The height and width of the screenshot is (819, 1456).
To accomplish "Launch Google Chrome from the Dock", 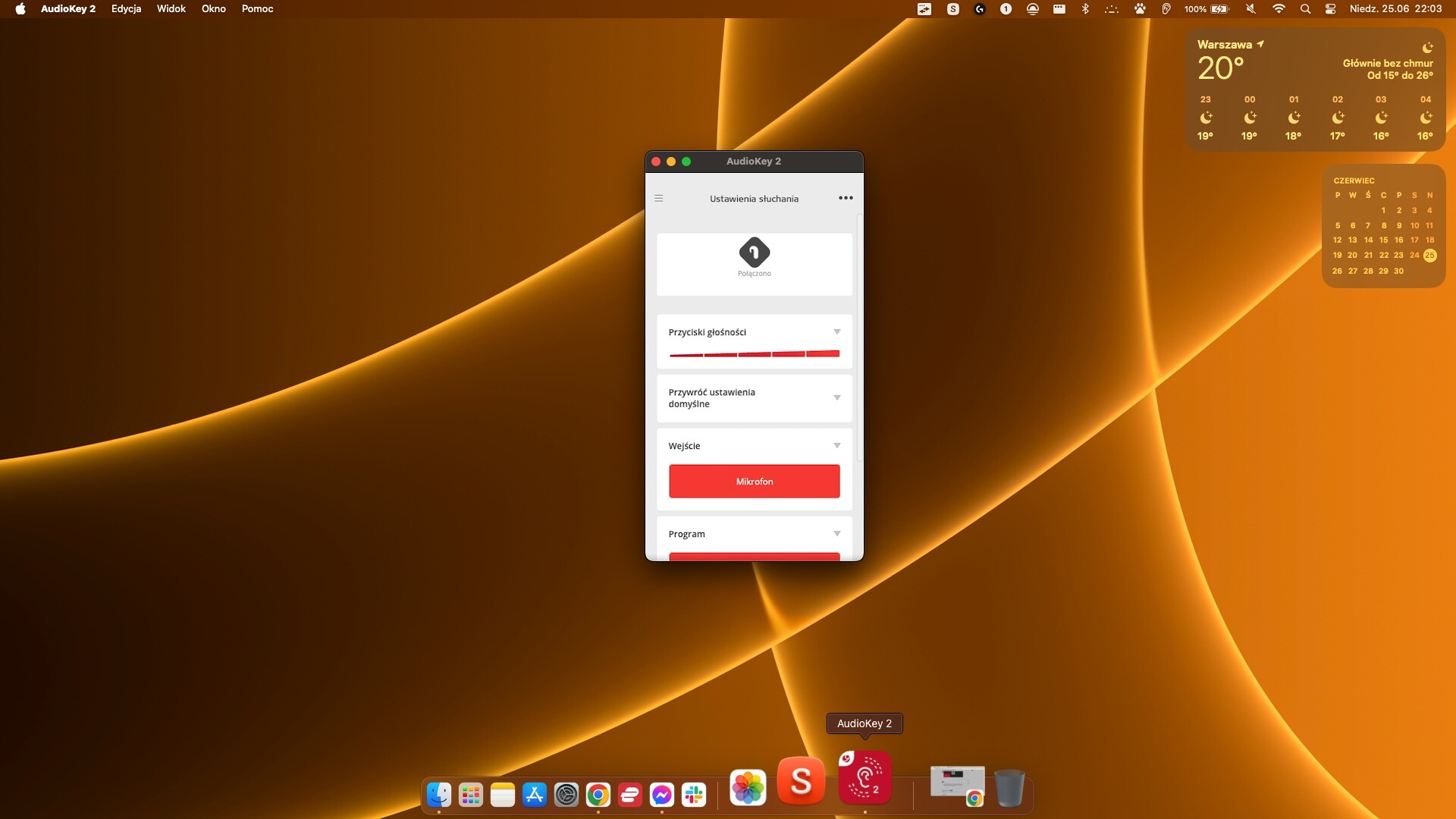I will (x=598, y=794).
